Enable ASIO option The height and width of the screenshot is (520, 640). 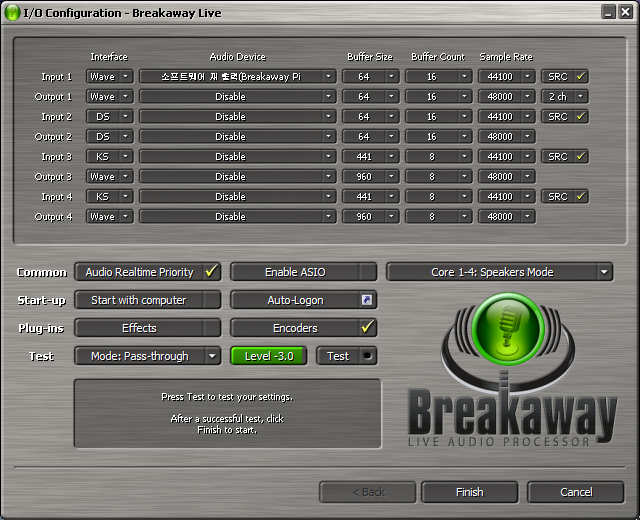tap(303, 272)
